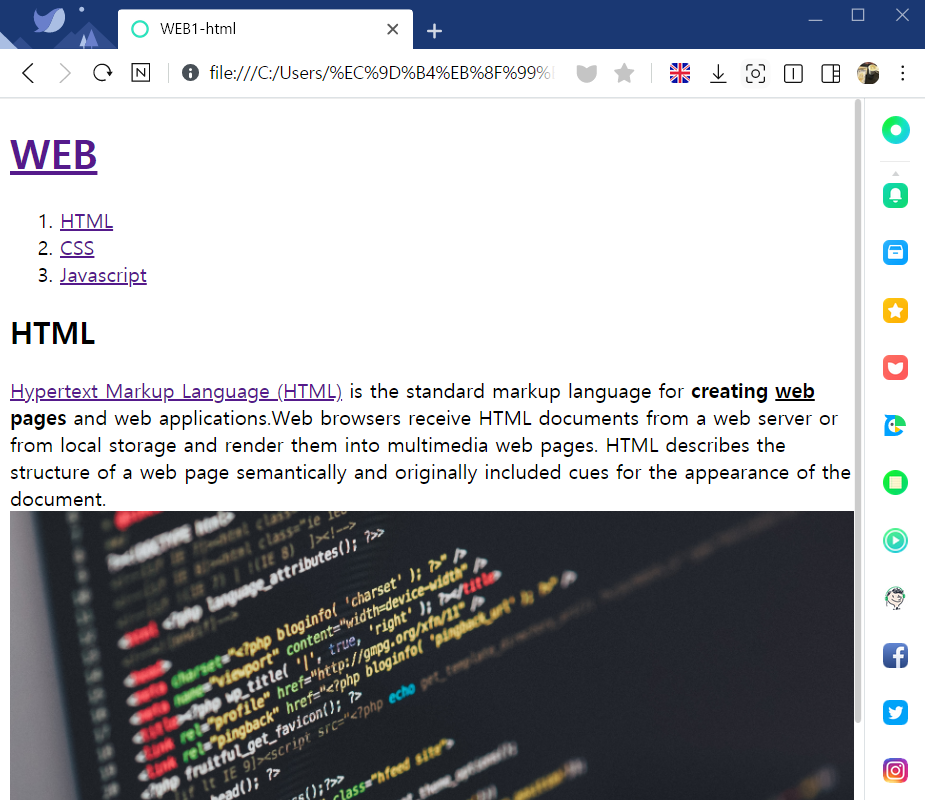The width and height of the screenshot is (925, 800).
Task: Click the WEB heading link
Action: coord(54,155)
